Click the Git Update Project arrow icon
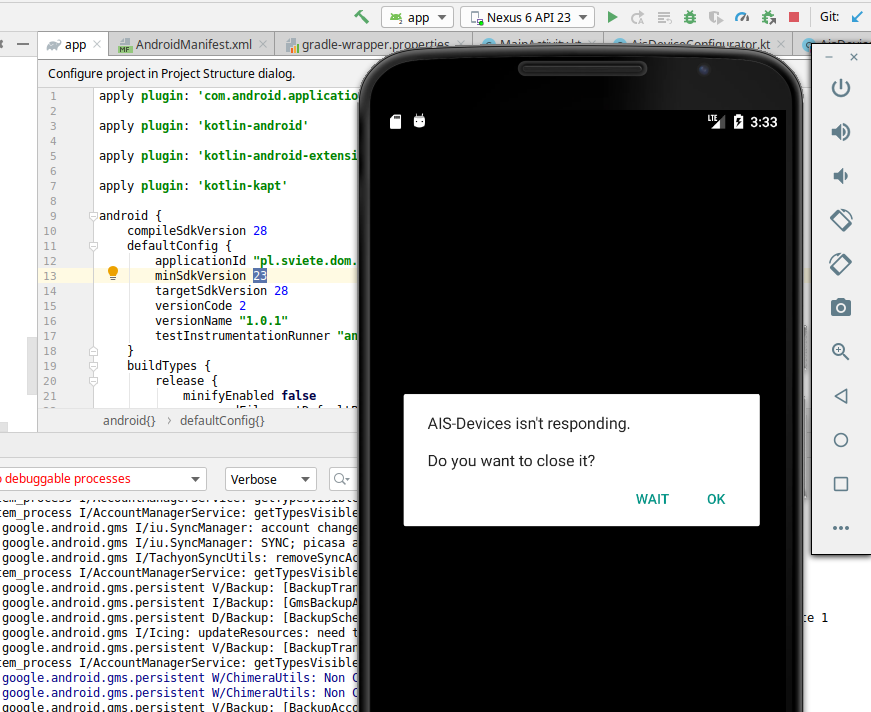The width and height of the screenshot is (871, 712). point(857,17)
